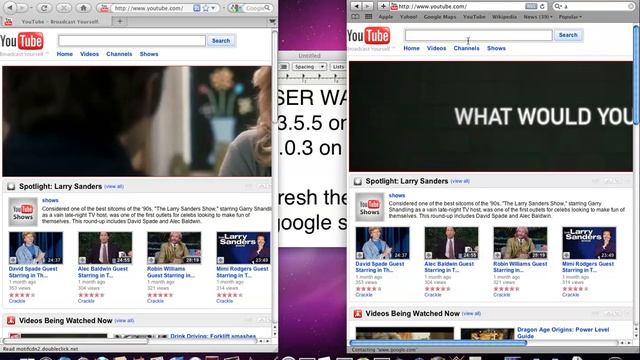Open Home link in Firefox YouTube page
This screenshot has height=360, width=640.
pyautogui.click(x=64, y=54)
